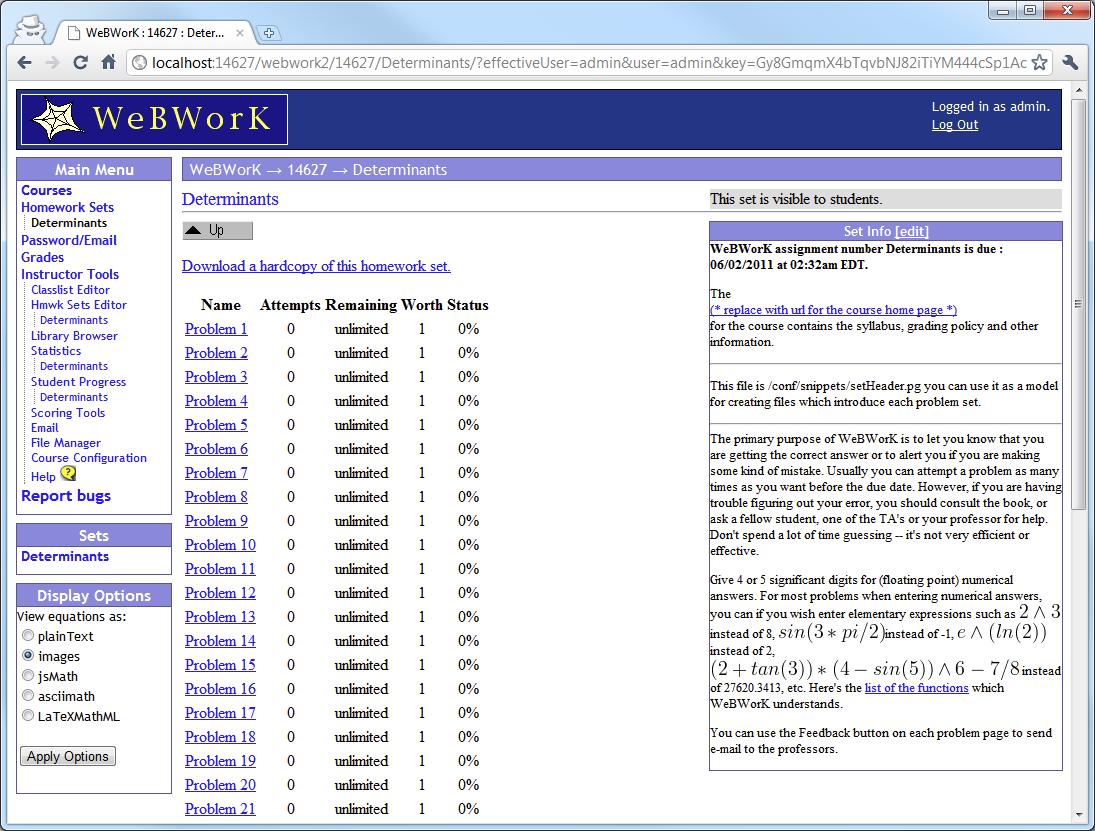Image resolution: width=1095 pixels, height=831 pixels.
Task: Open Problem 1
Action: tap(216, 329)
